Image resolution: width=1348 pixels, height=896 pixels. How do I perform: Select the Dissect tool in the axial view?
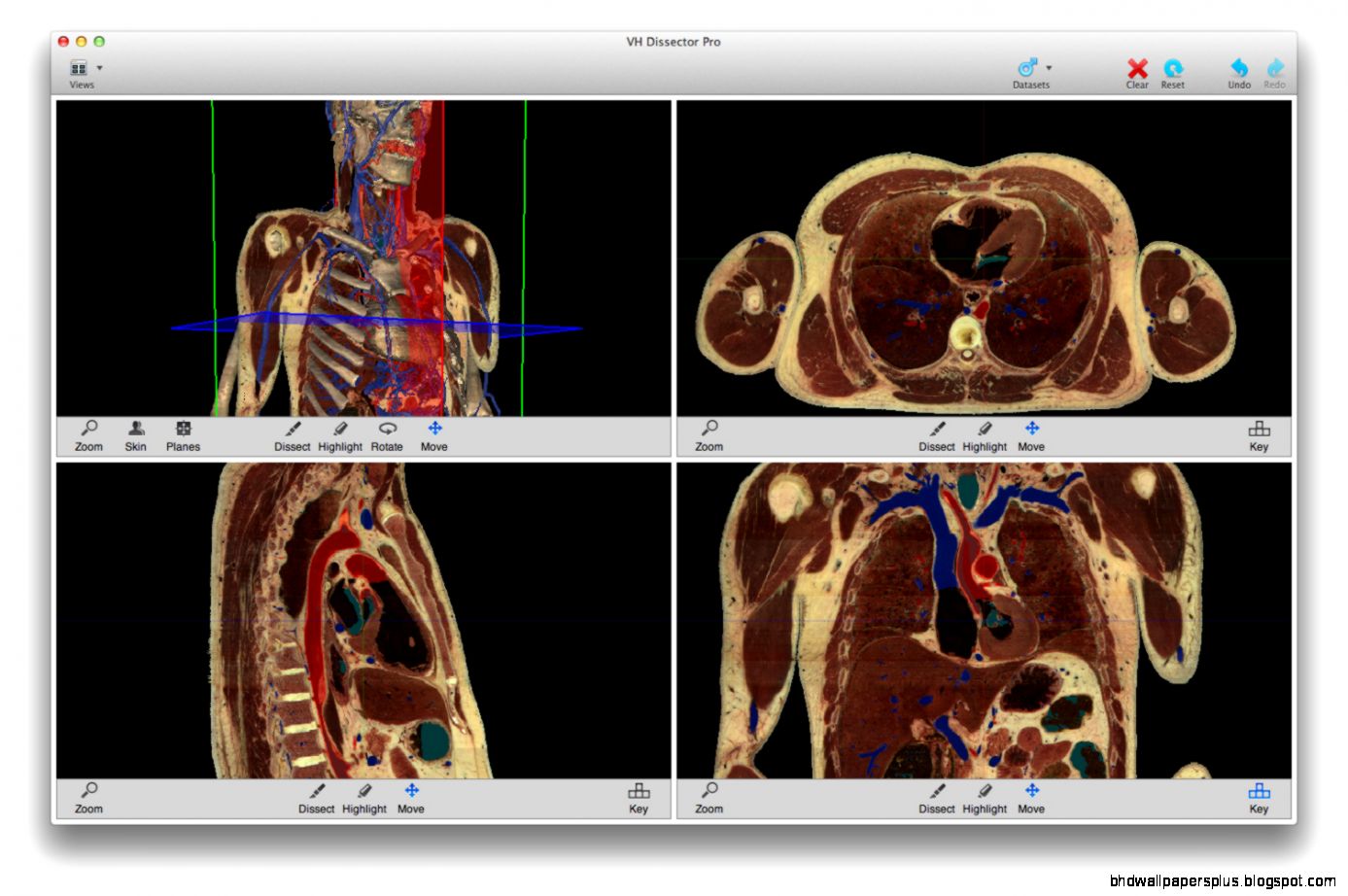[935, 435]
